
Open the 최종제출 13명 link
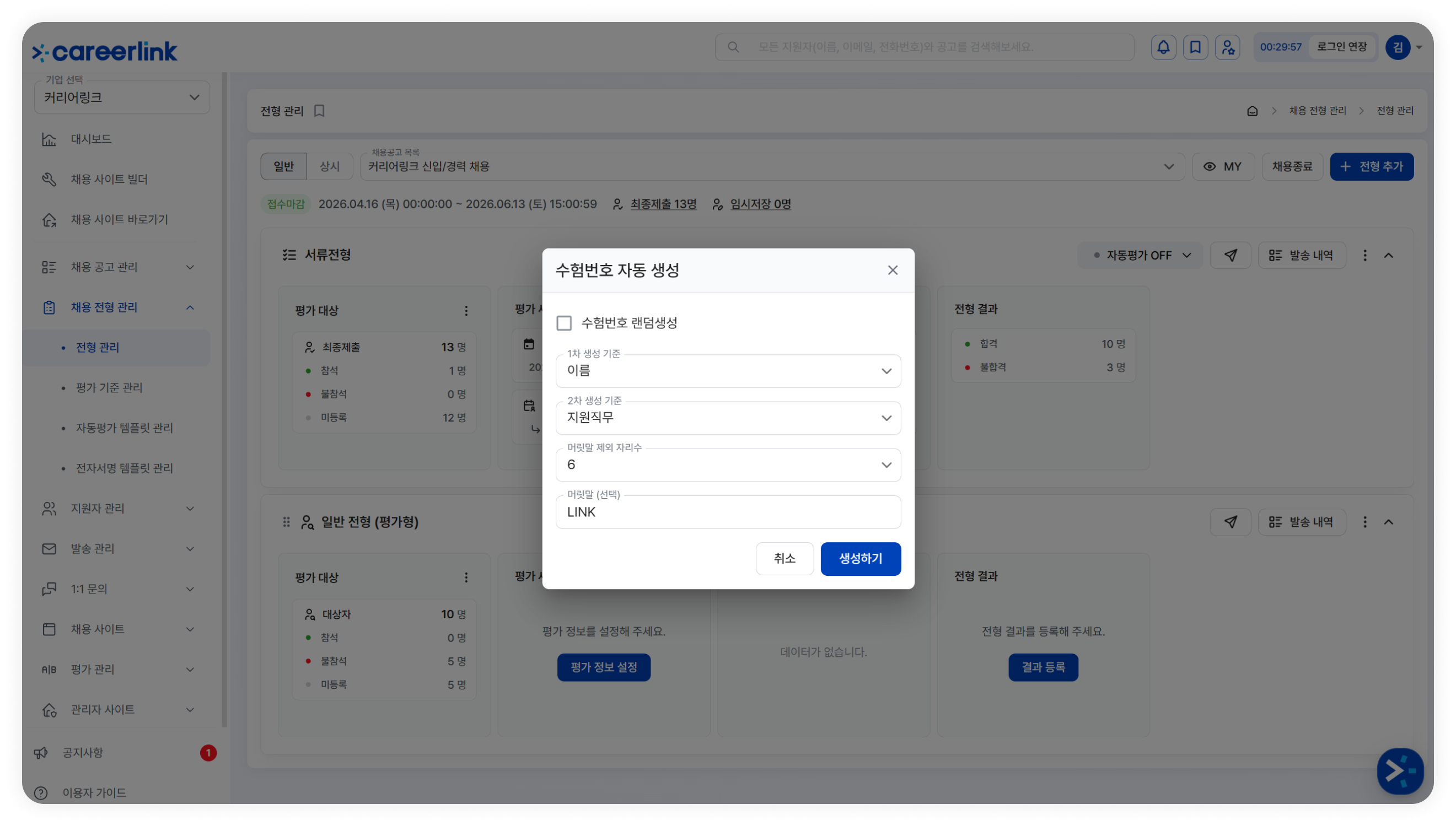pyautogui.click(x=663, y=204)
